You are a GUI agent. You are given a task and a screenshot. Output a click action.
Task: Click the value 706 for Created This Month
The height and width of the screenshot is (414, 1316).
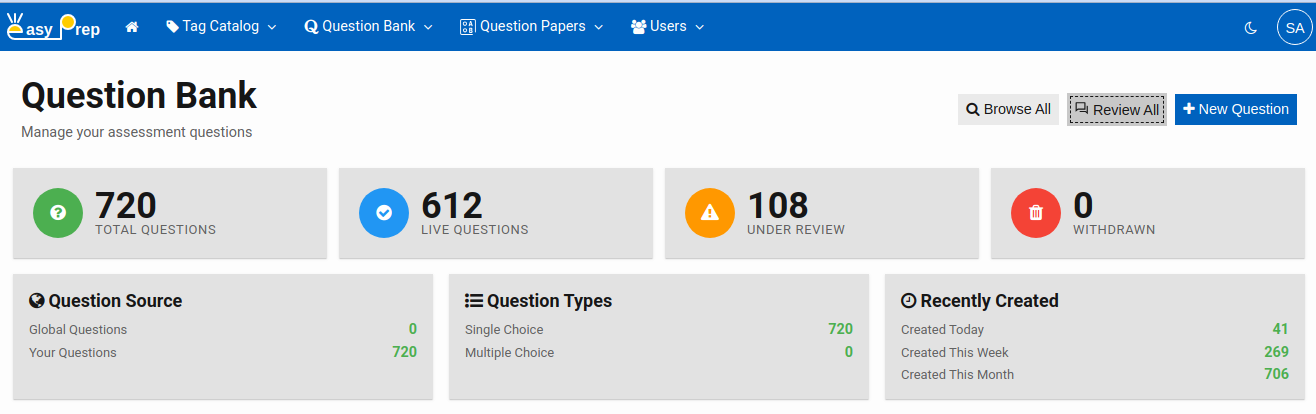click(1276, 374)
